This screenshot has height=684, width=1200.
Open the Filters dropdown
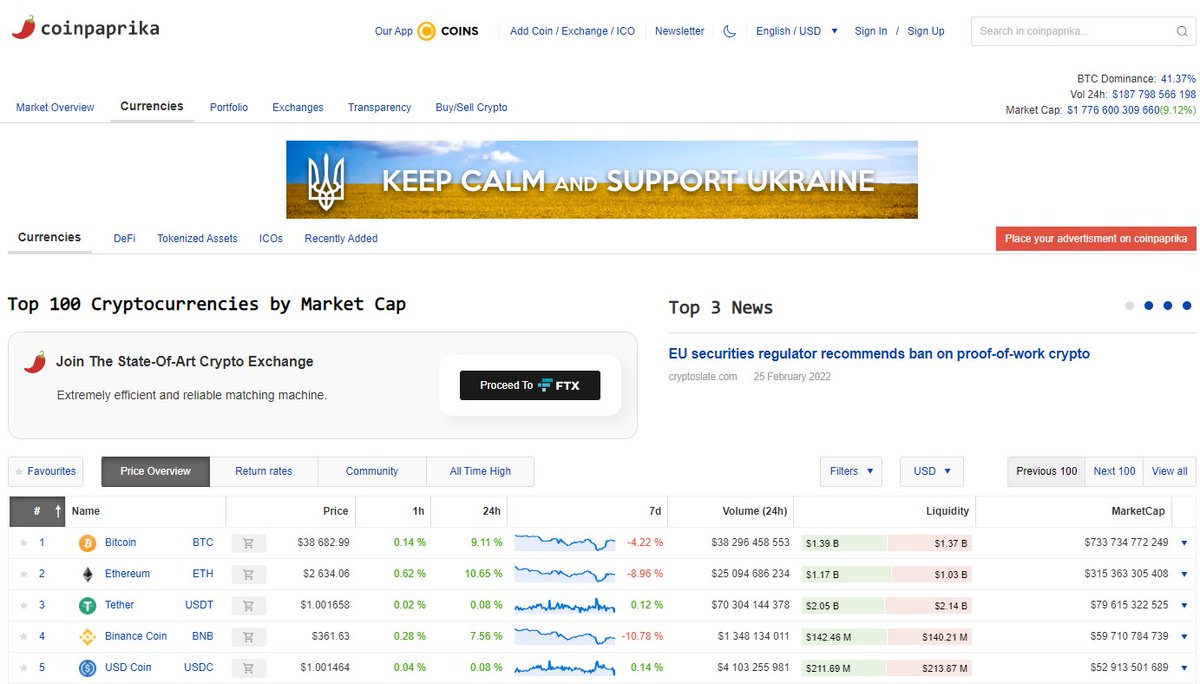[x=851, y=471]
